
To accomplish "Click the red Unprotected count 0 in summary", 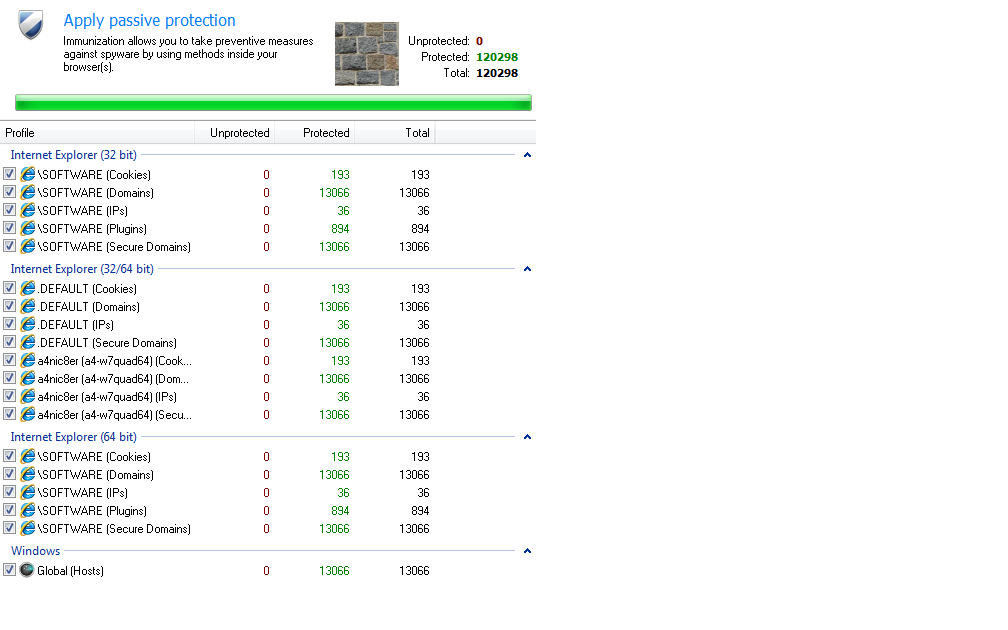I will [x=480, y=41].
